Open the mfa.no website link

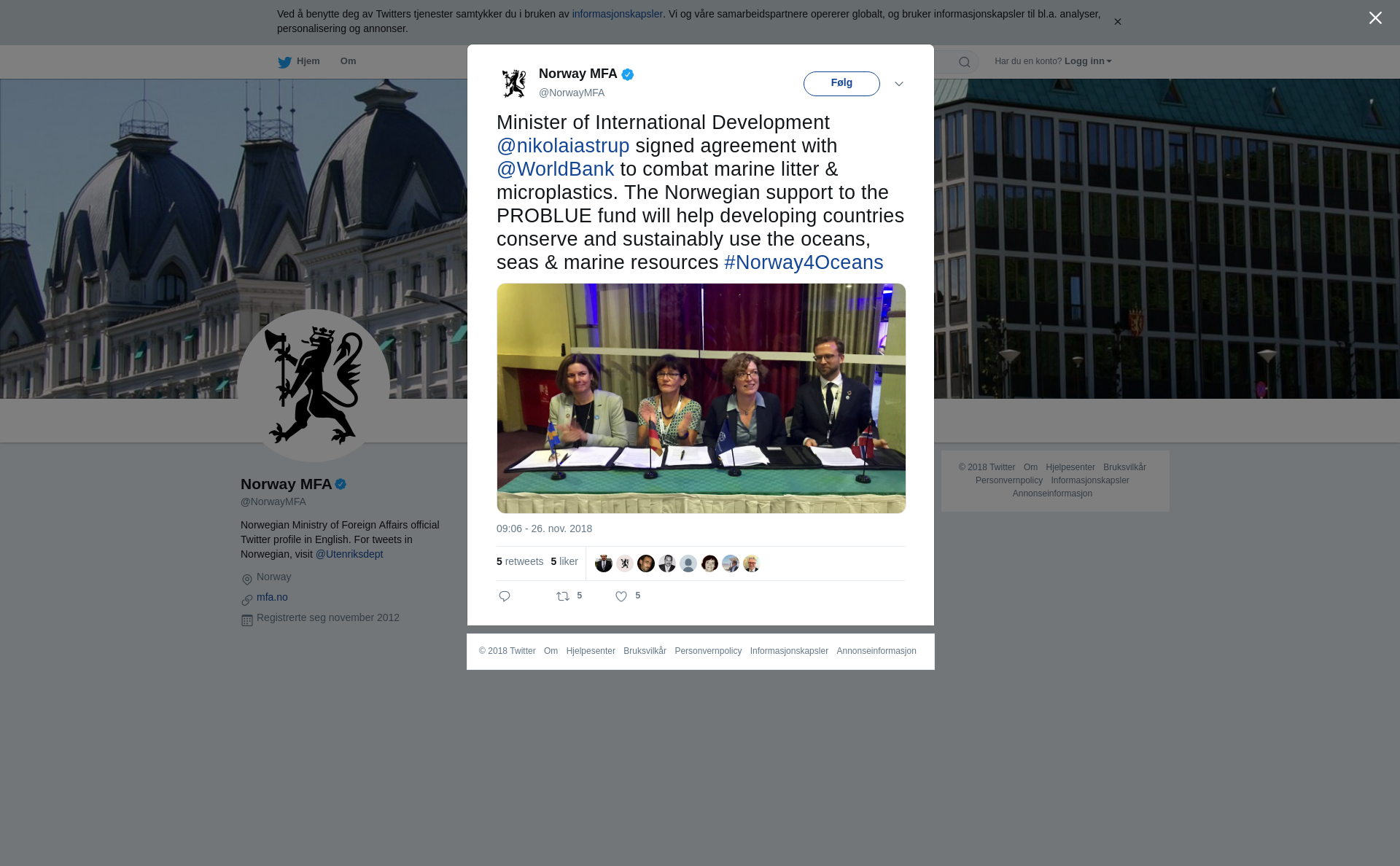(272, 597)
